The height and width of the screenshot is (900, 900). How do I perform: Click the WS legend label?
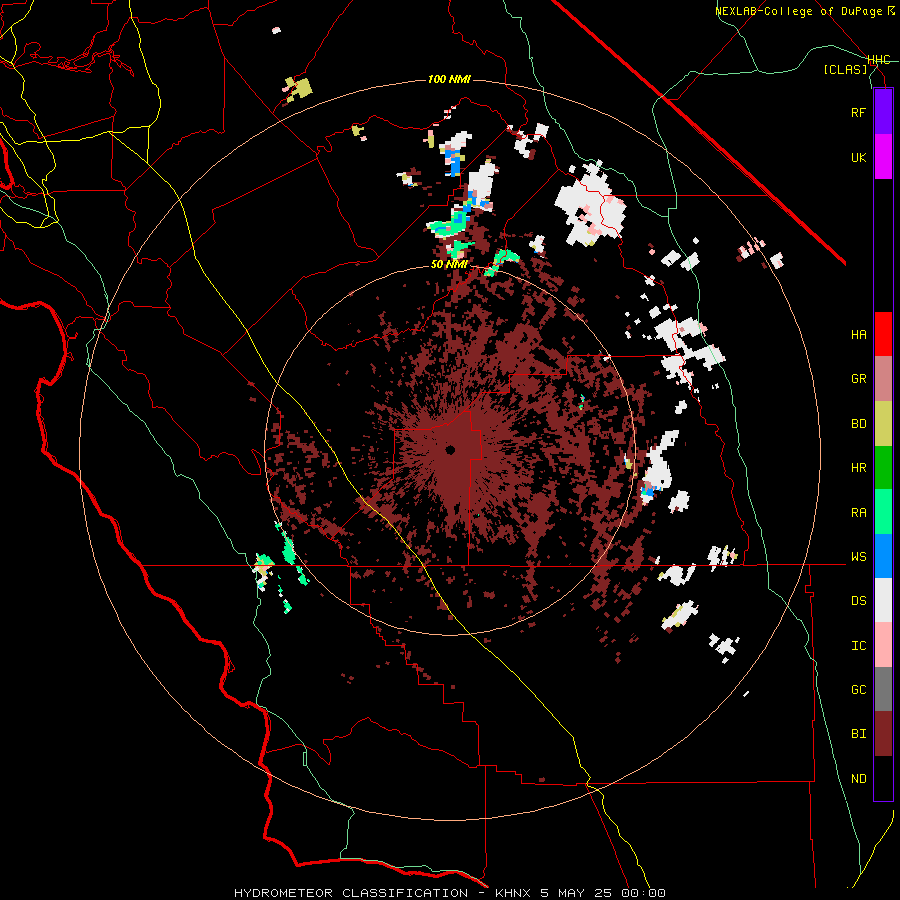858,557
